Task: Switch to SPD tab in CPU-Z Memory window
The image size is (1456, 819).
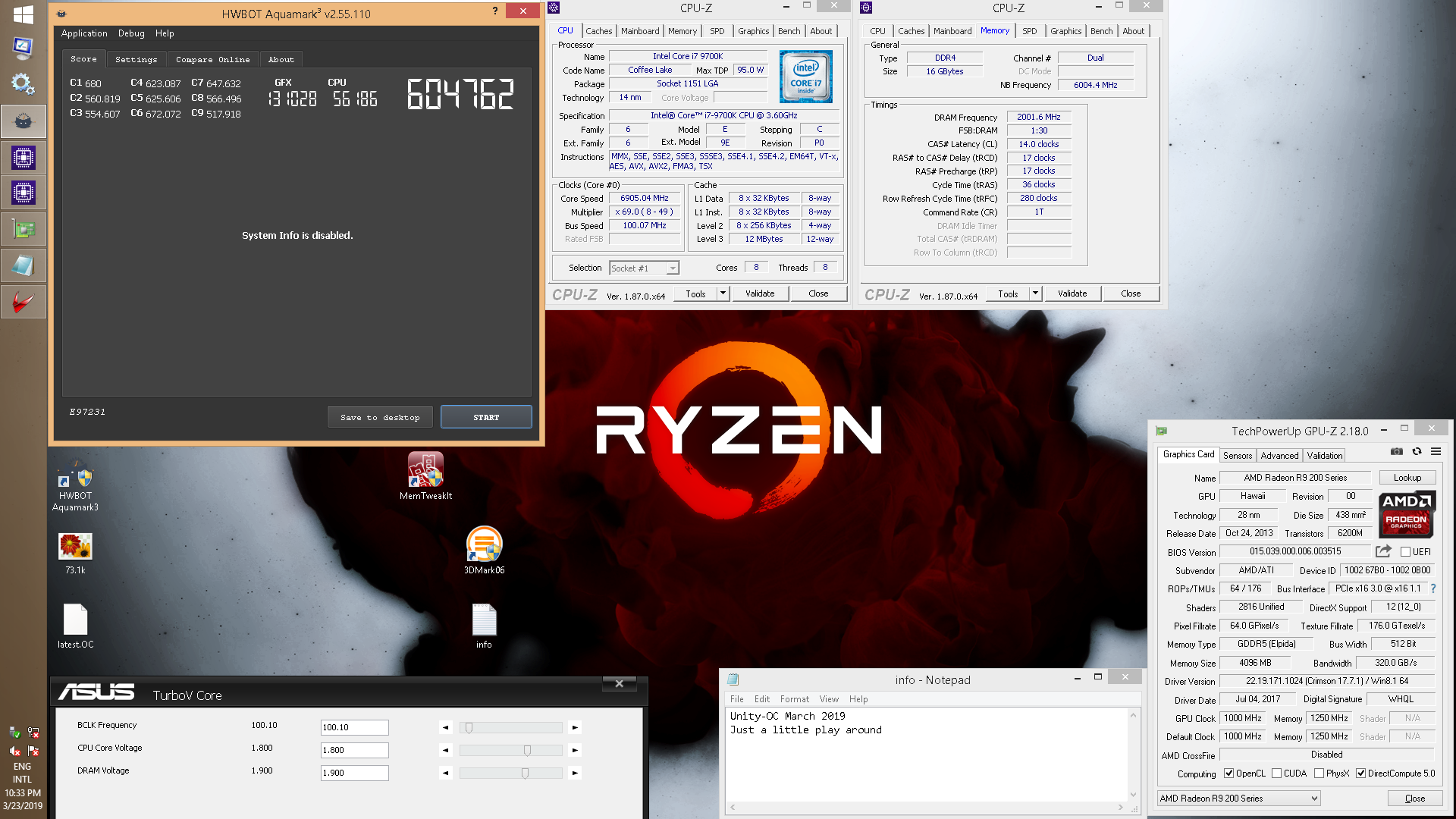Action: click(x=1029, y=31)
